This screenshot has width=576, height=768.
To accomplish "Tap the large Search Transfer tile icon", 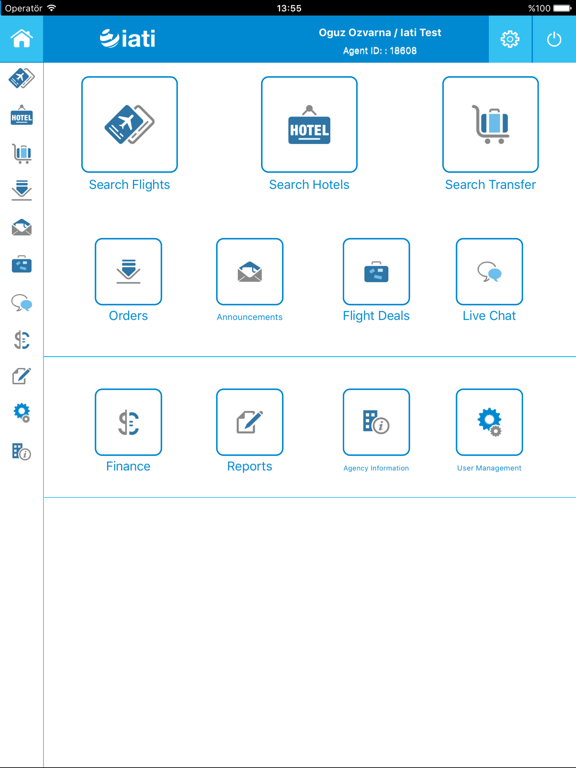I will click(x=490, y=124).
